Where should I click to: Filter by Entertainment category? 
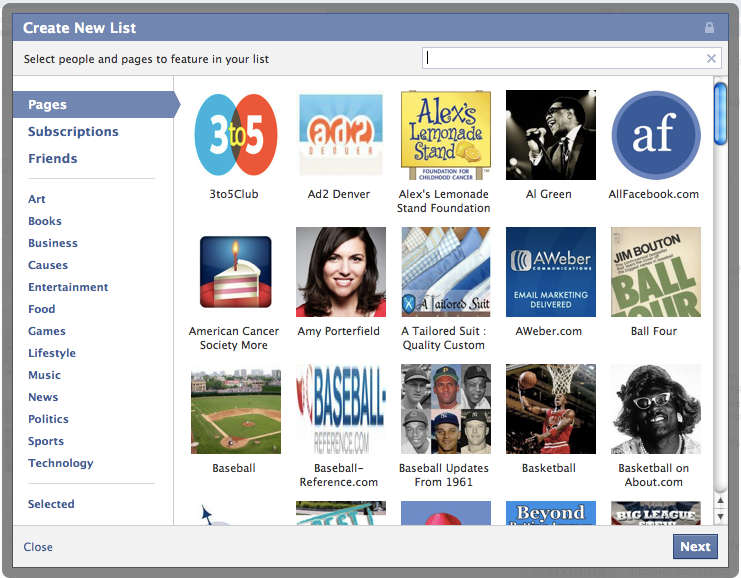point(68,287)
